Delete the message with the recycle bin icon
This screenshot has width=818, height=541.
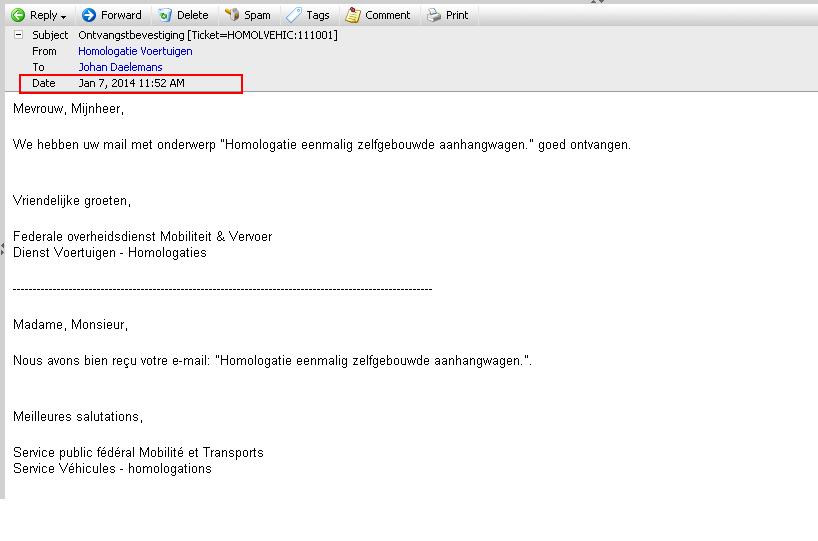pos(166,15)
